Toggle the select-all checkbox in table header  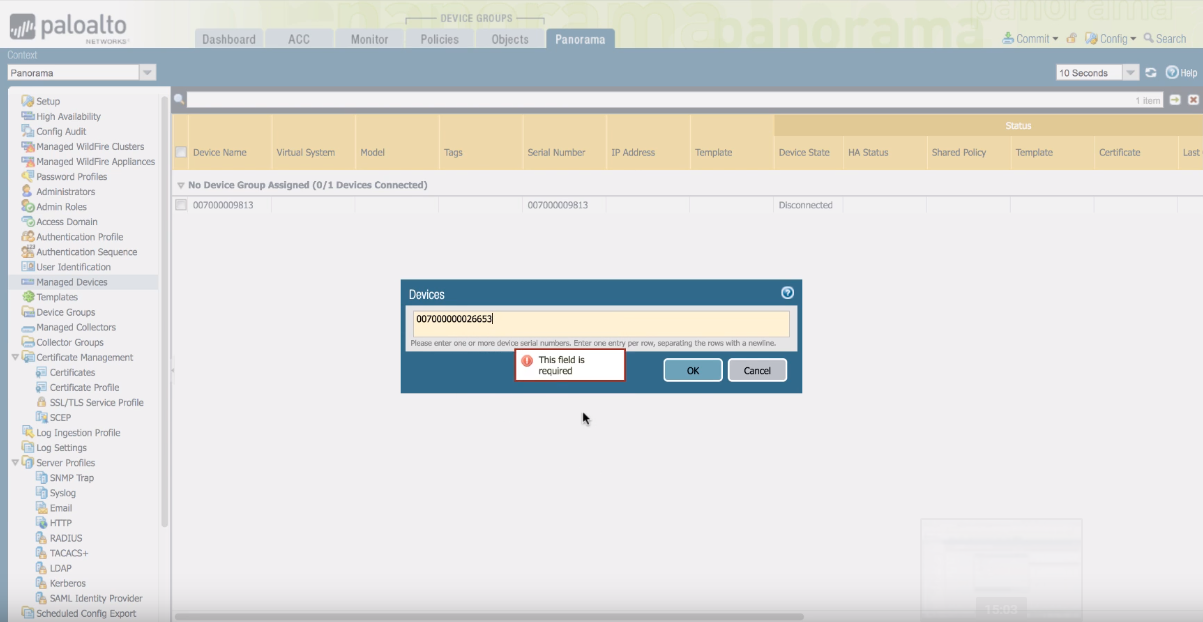[181, 153]
